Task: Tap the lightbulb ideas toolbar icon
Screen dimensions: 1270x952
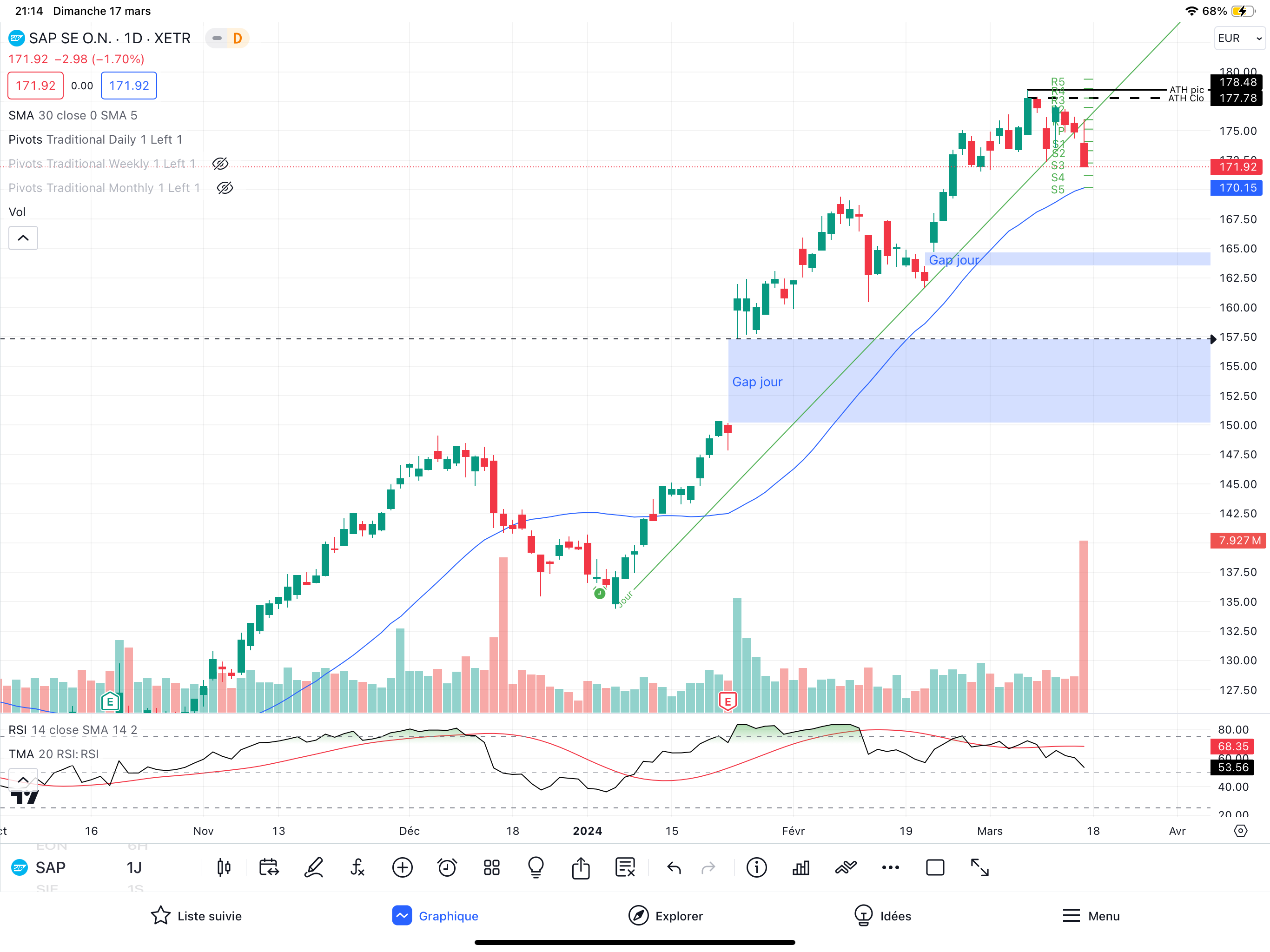Action: (536, 867)
